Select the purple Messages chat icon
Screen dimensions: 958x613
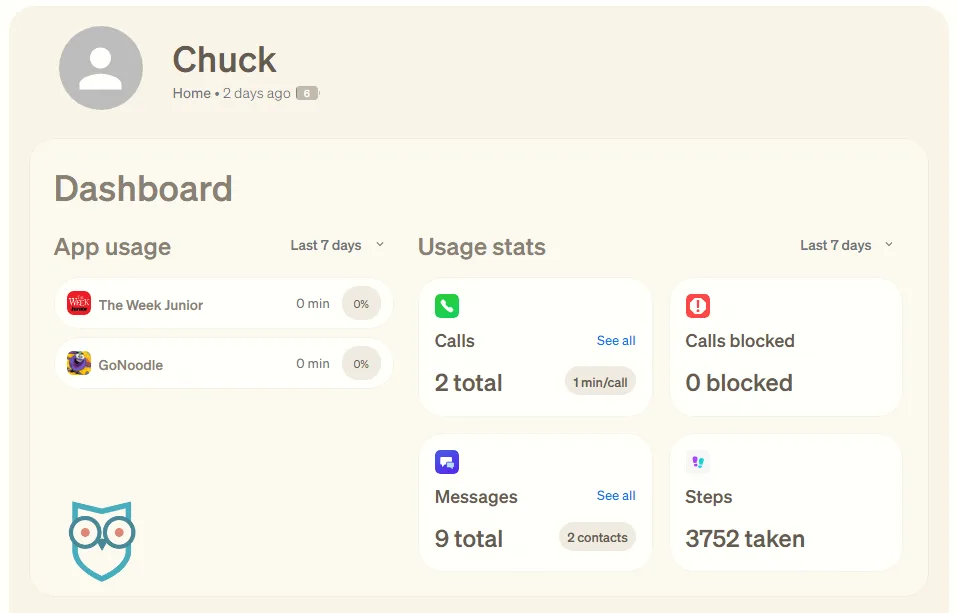(x=447, y=461)
